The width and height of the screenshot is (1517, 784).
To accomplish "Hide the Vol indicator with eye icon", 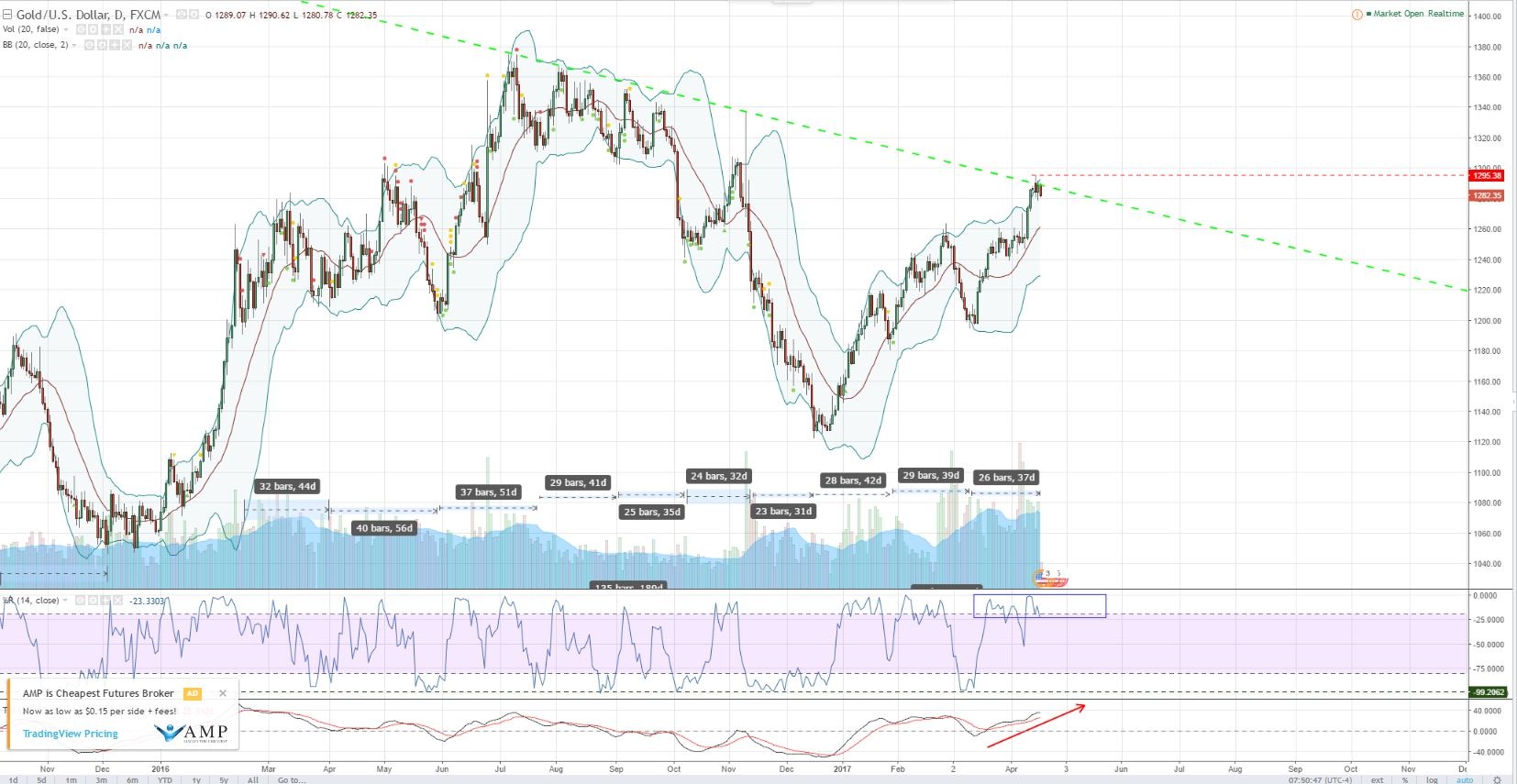I will coord(81,30).
